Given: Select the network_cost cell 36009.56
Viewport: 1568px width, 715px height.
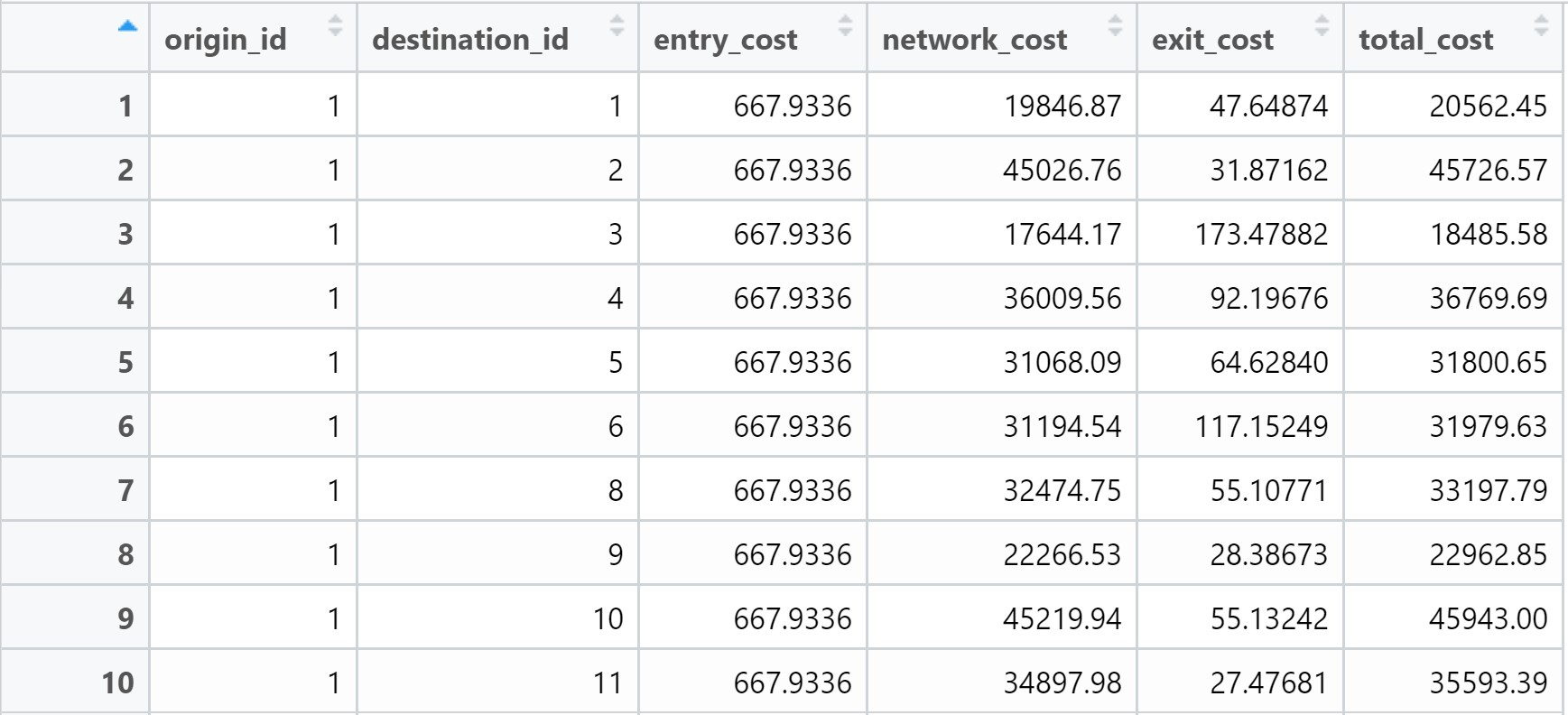Looking at the screenshot, I should pyautogui.click(x=1062, y=299).
